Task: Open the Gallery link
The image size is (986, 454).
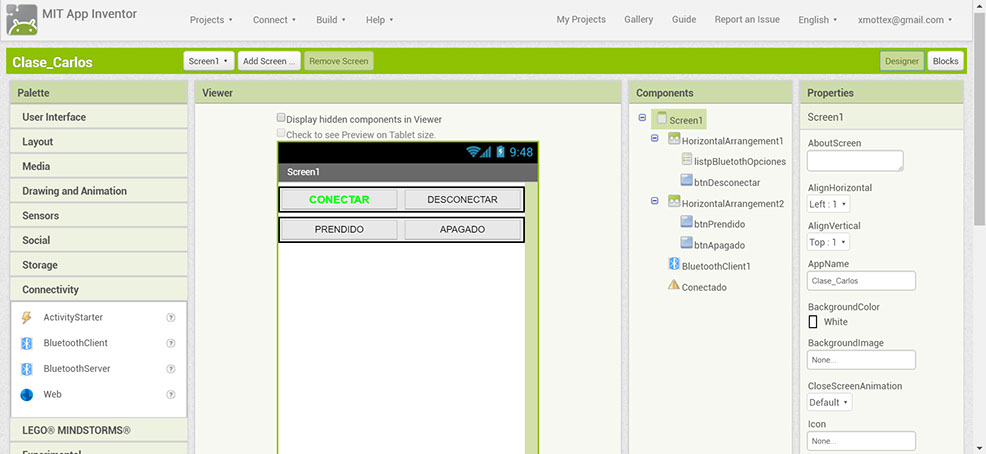Action: pos(638,20)
